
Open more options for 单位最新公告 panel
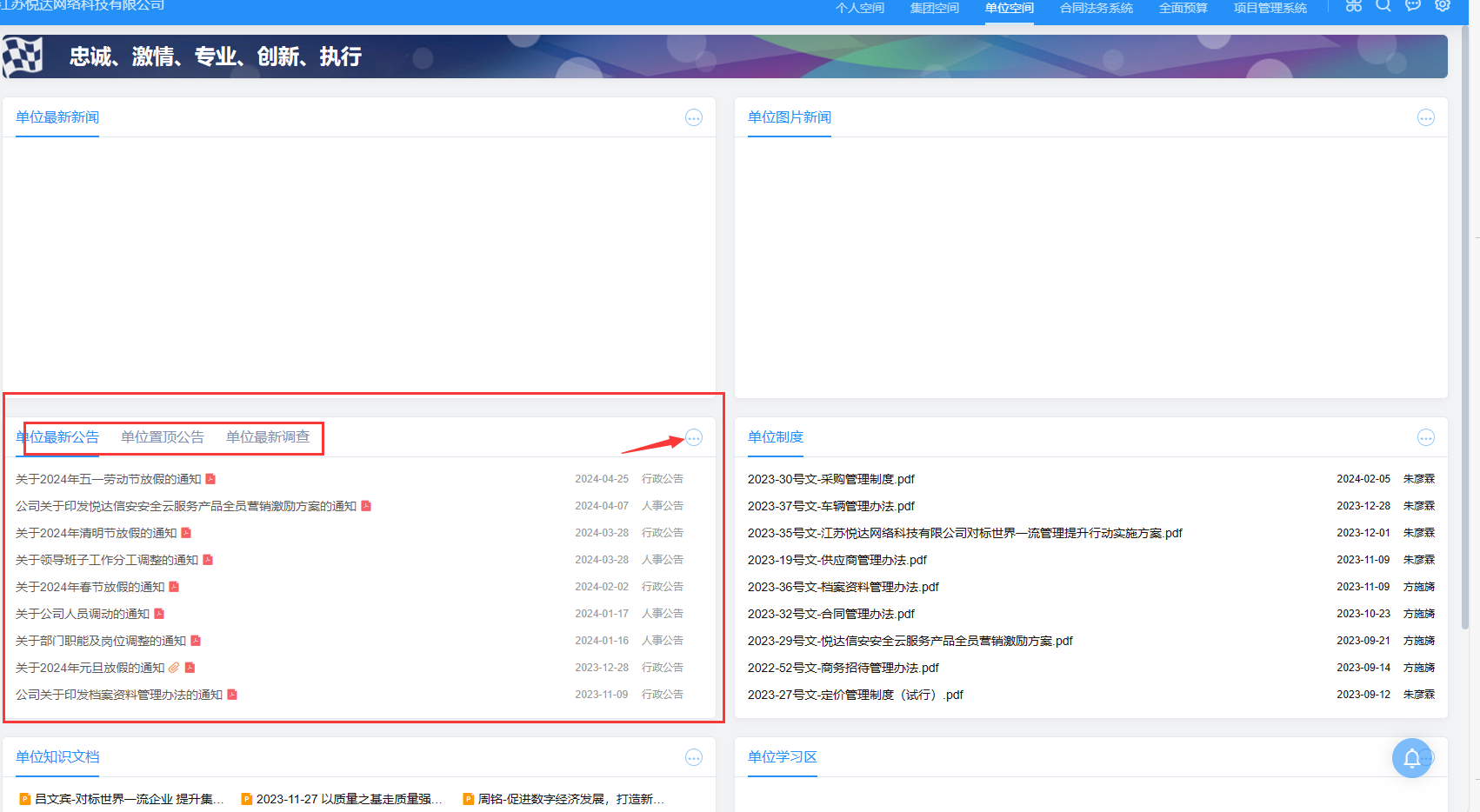[693, 438]
